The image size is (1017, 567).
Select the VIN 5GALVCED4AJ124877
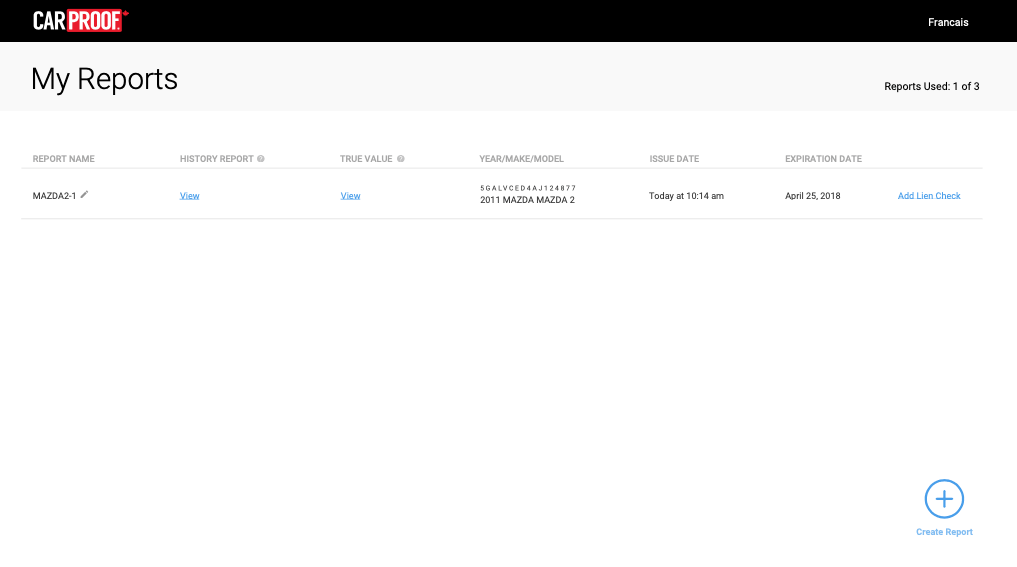click(528, 188)
